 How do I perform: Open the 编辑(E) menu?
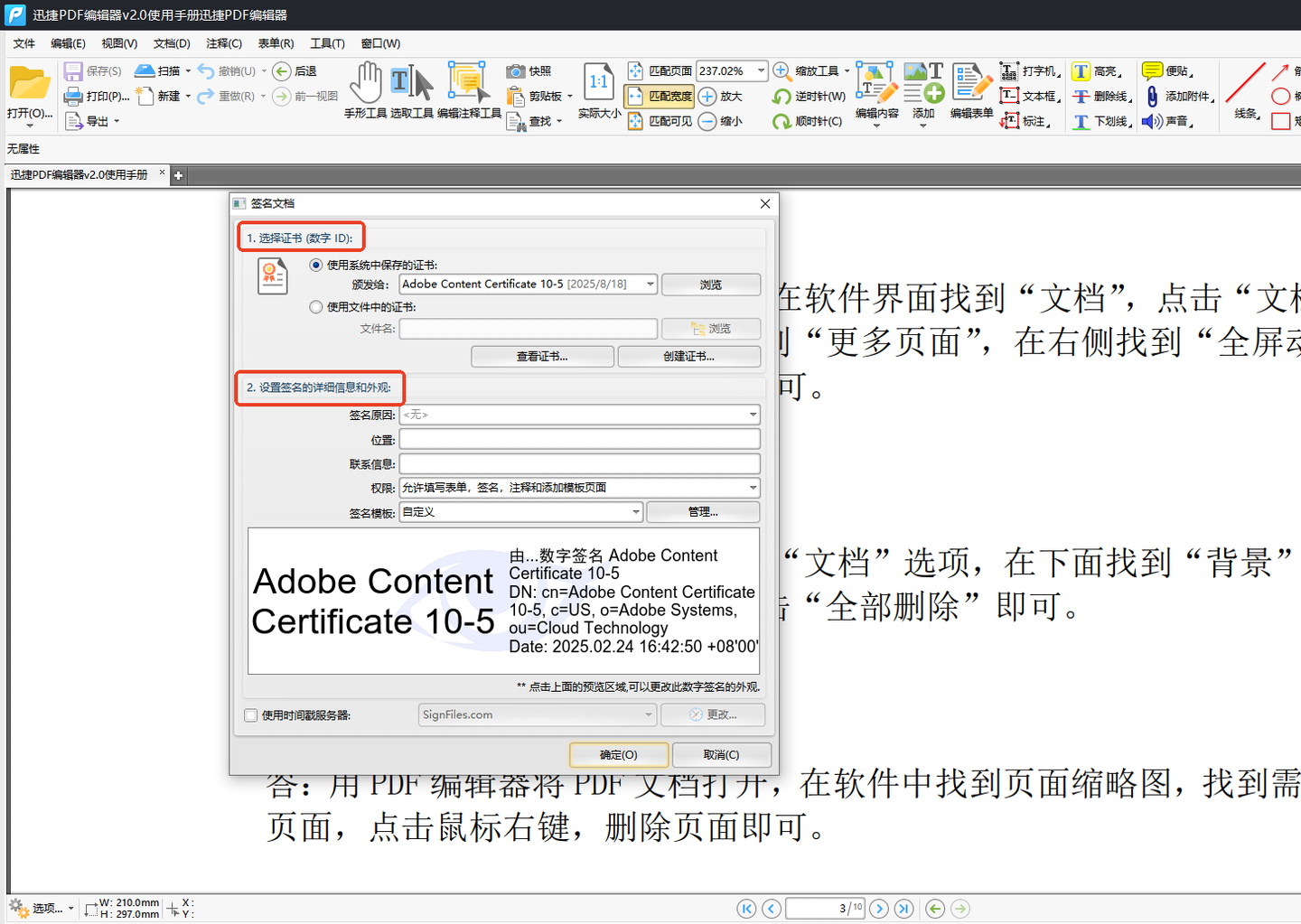68,43
